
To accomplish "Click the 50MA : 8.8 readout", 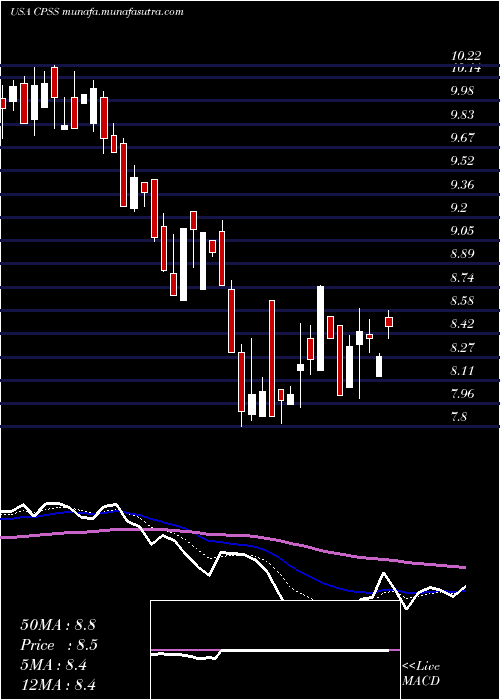I will (x=58, y=625).
